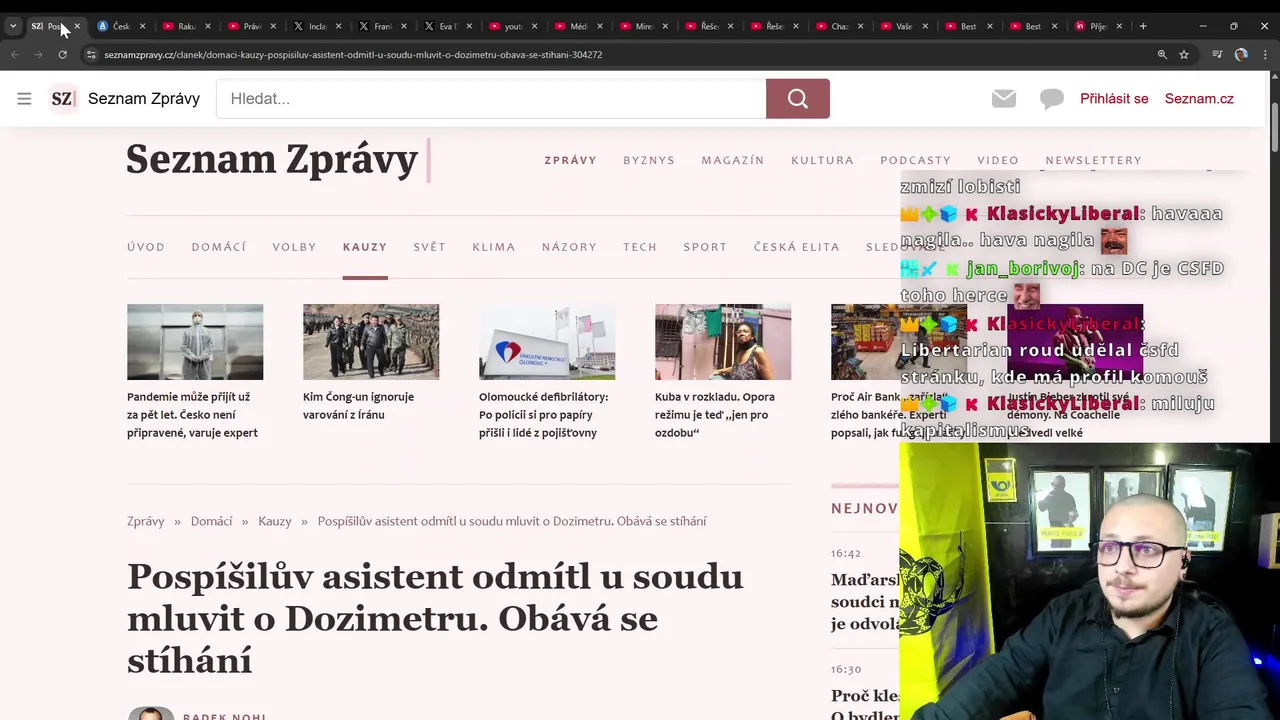Open the chat bubble icon in header

tap(1051, 98)
